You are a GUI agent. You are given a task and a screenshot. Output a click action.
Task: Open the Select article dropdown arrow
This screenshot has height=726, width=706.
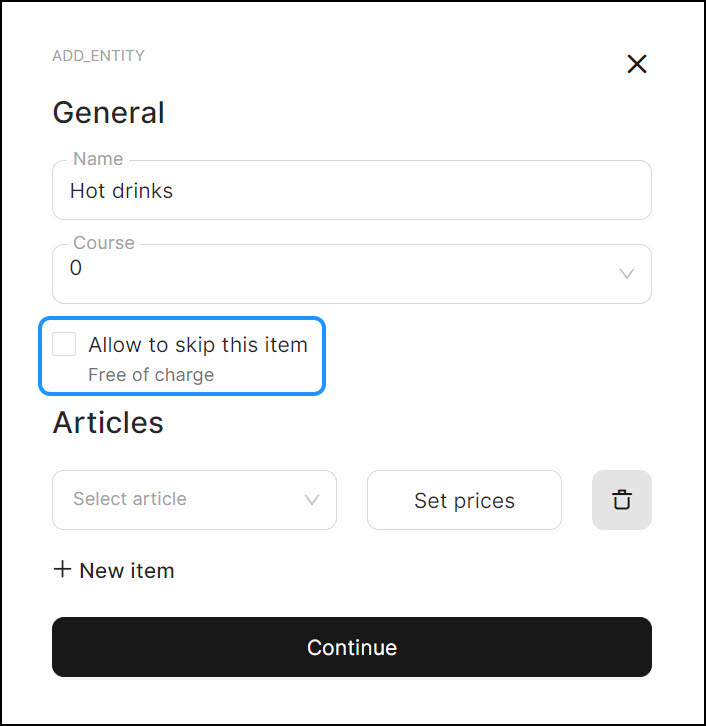(312, 500)
